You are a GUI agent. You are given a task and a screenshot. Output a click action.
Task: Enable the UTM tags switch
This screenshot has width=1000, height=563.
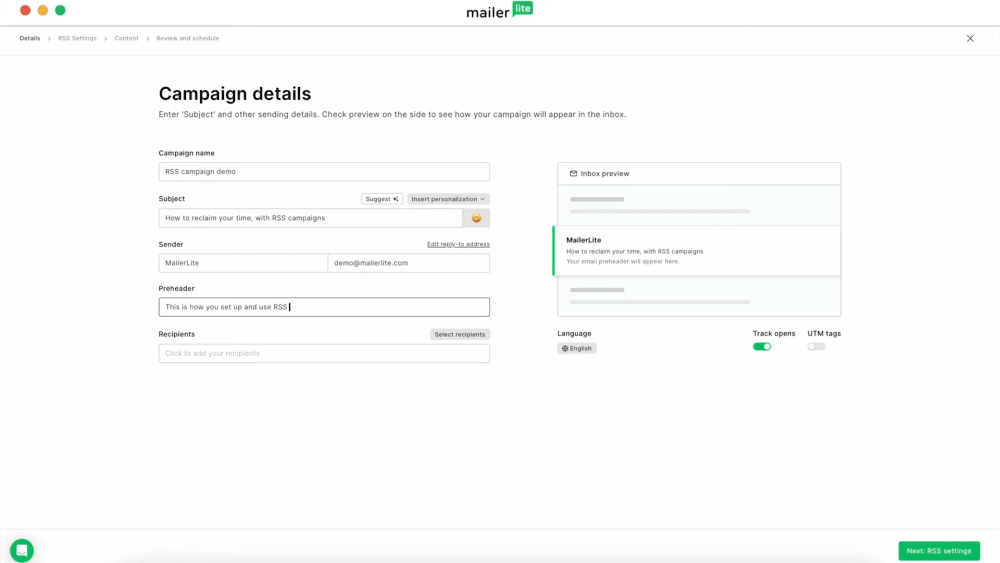(x=816, y=347)
